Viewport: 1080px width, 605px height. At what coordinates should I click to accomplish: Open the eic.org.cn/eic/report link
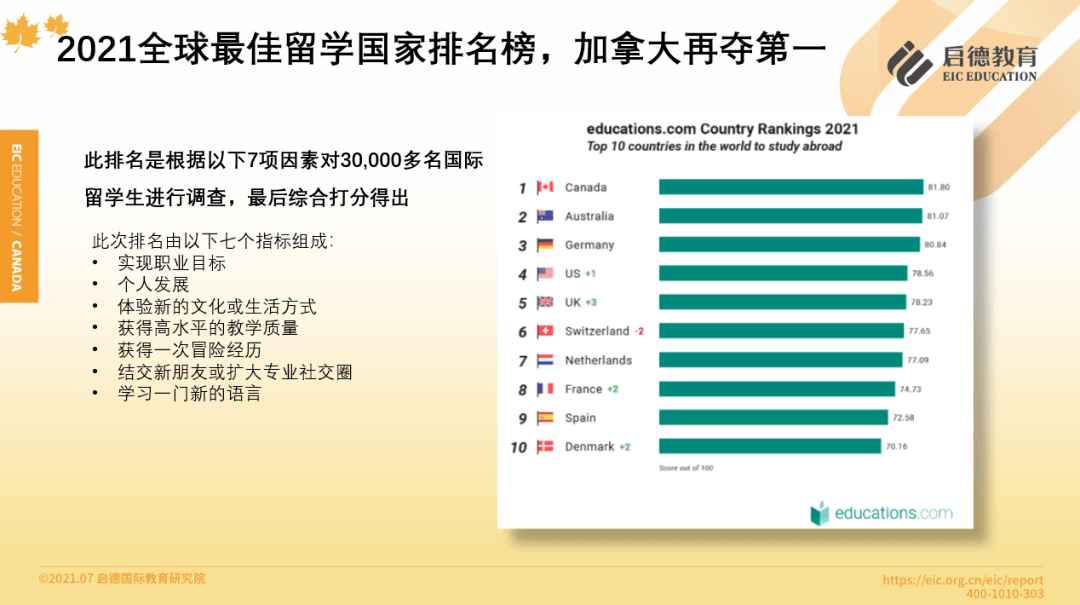(963, 580)
